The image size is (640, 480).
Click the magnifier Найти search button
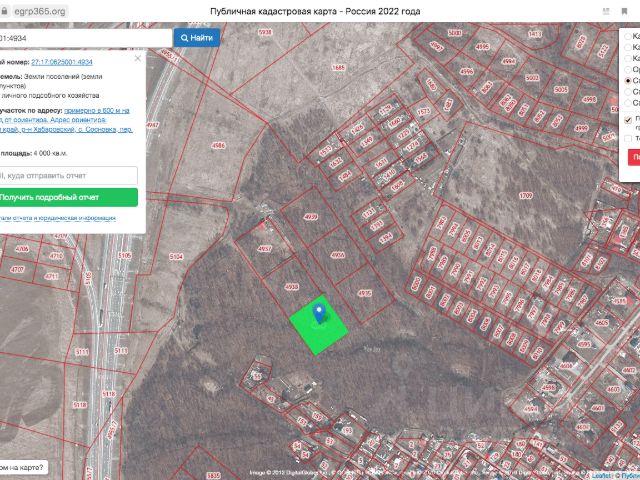pos(197,38)
